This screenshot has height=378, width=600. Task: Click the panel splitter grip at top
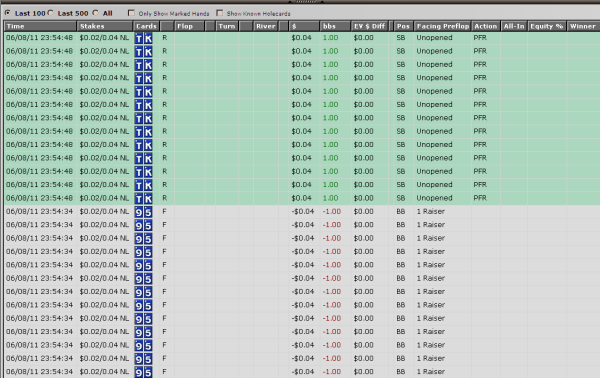coord(306,2)
